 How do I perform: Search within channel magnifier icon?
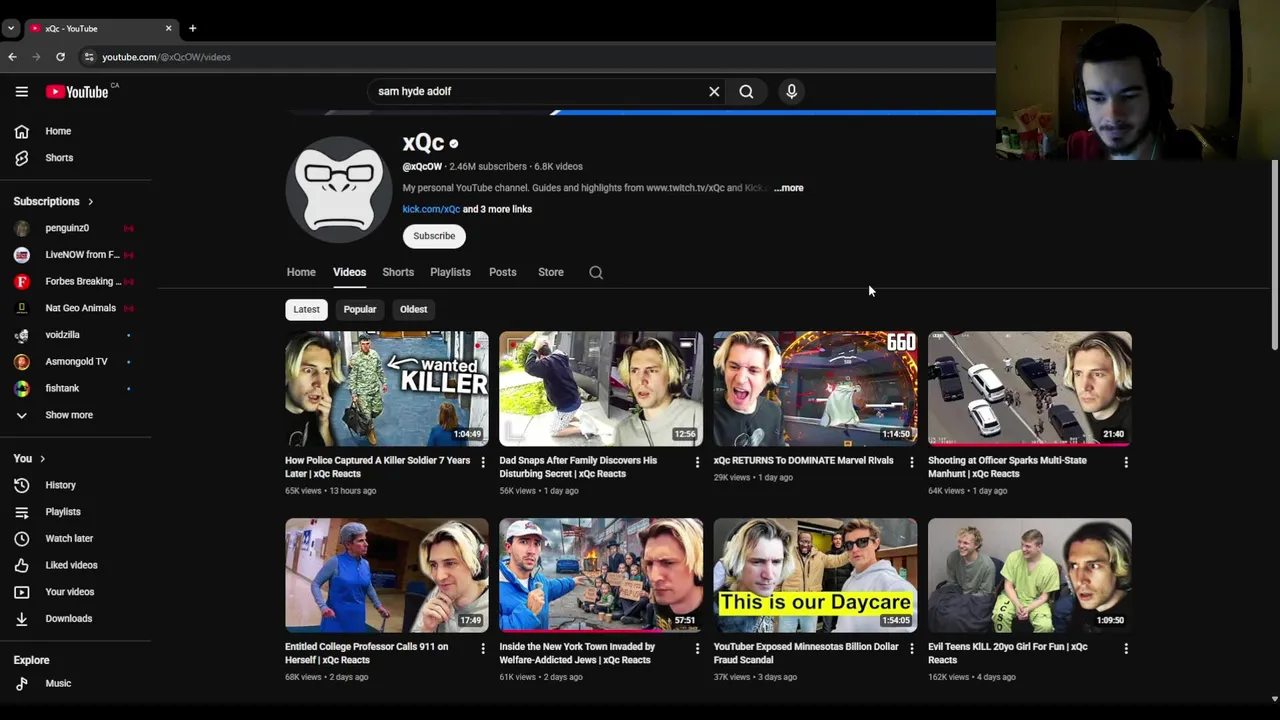click(596, 272)
